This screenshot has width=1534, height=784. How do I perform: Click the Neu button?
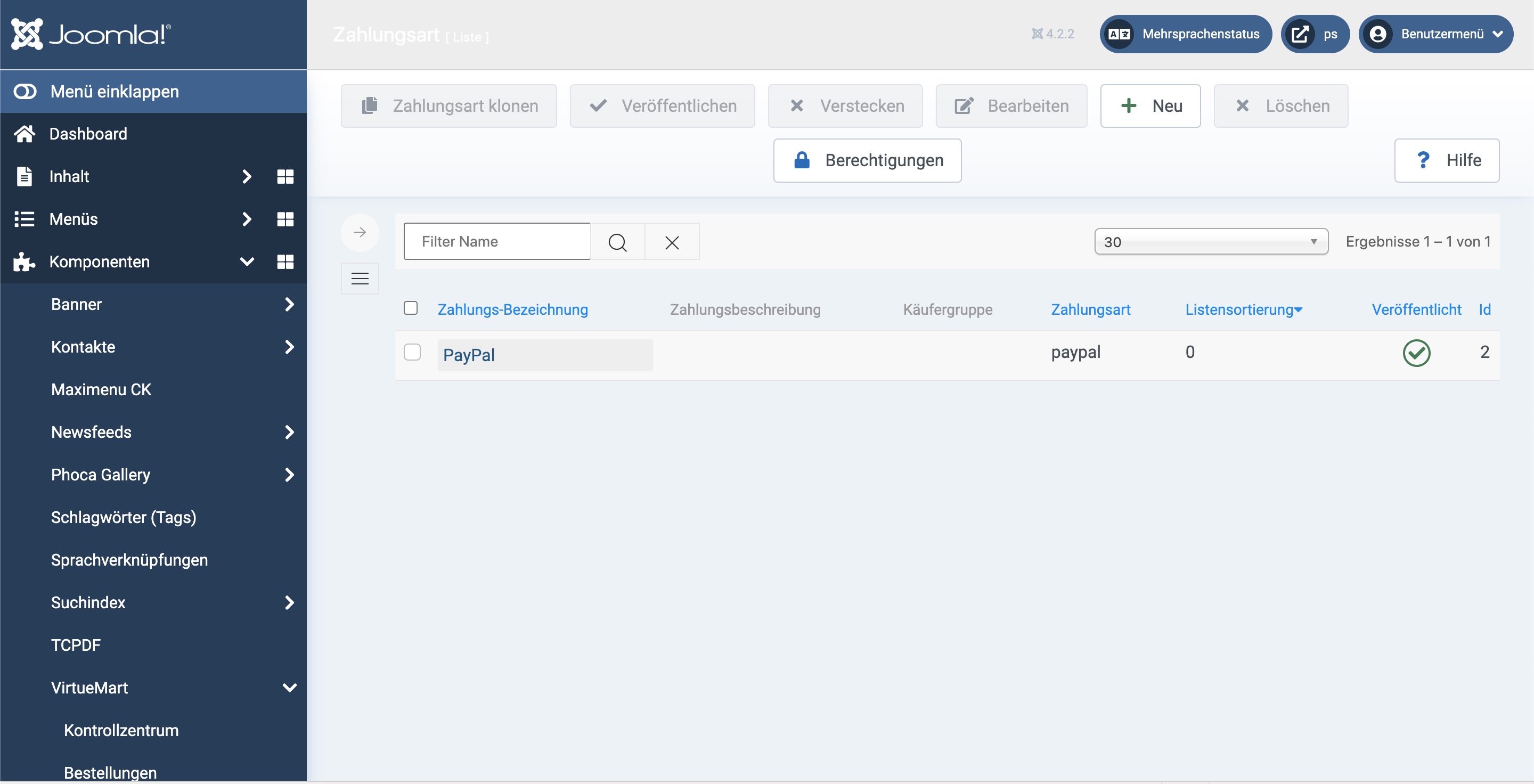pyautogui.click(x=1150, y=106)
